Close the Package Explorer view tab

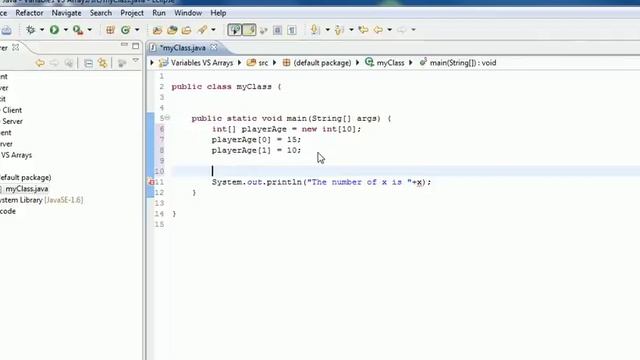(x=16, y=48)
